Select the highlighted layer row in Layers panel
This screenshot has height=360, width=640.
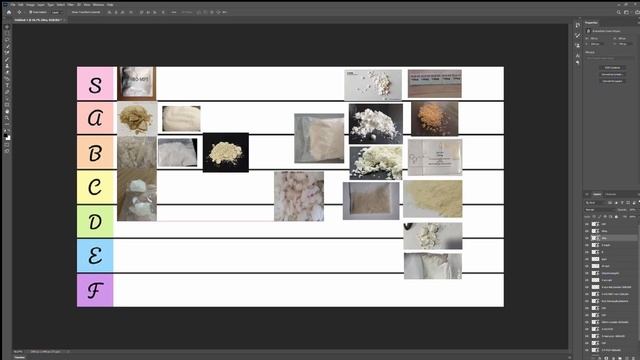coord(611,238)
